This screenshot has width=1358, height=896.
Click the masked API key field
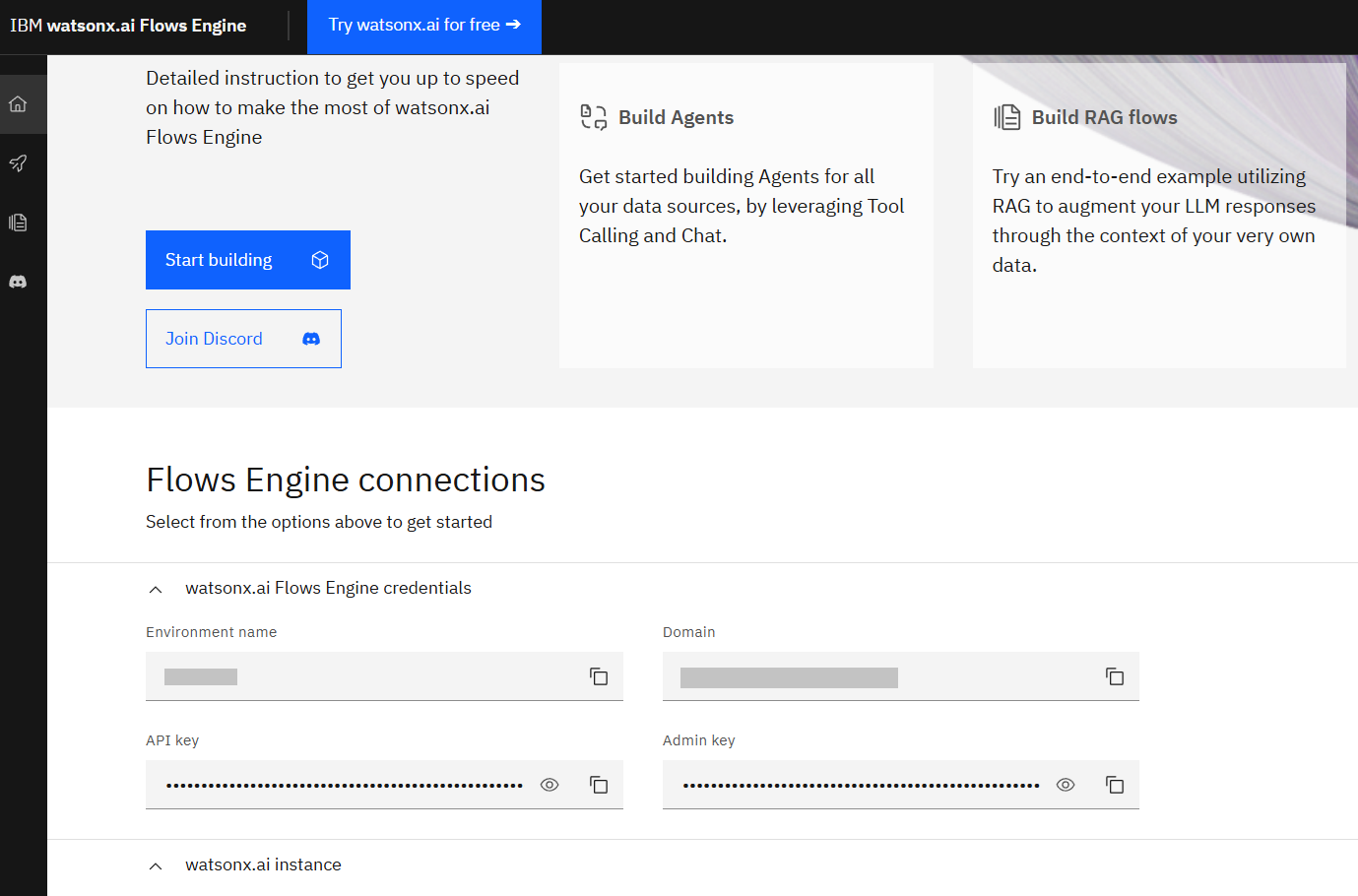click(x=384, y=785)
